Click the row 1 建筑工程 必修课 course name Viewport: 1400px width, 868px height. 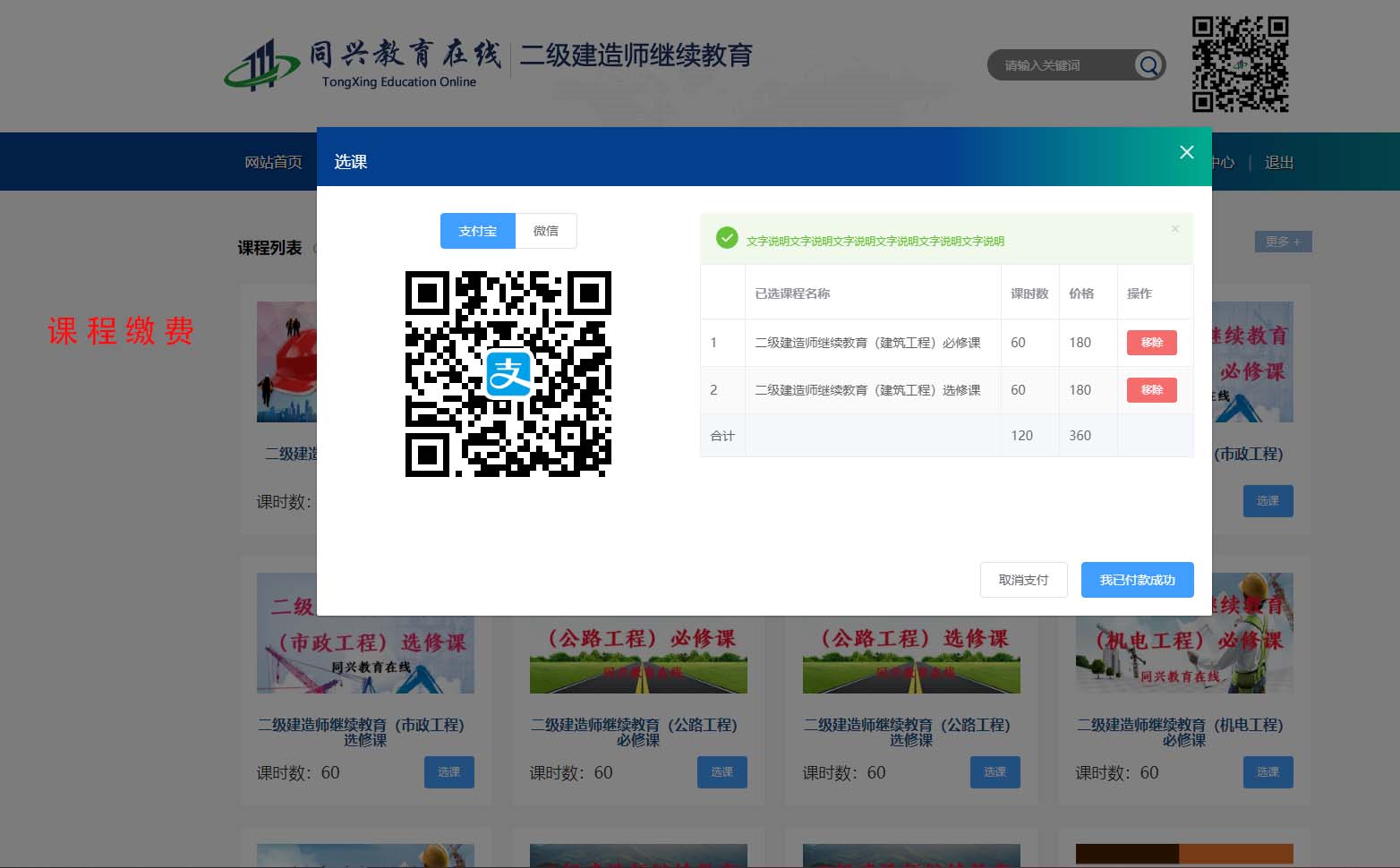click(867, 343)
